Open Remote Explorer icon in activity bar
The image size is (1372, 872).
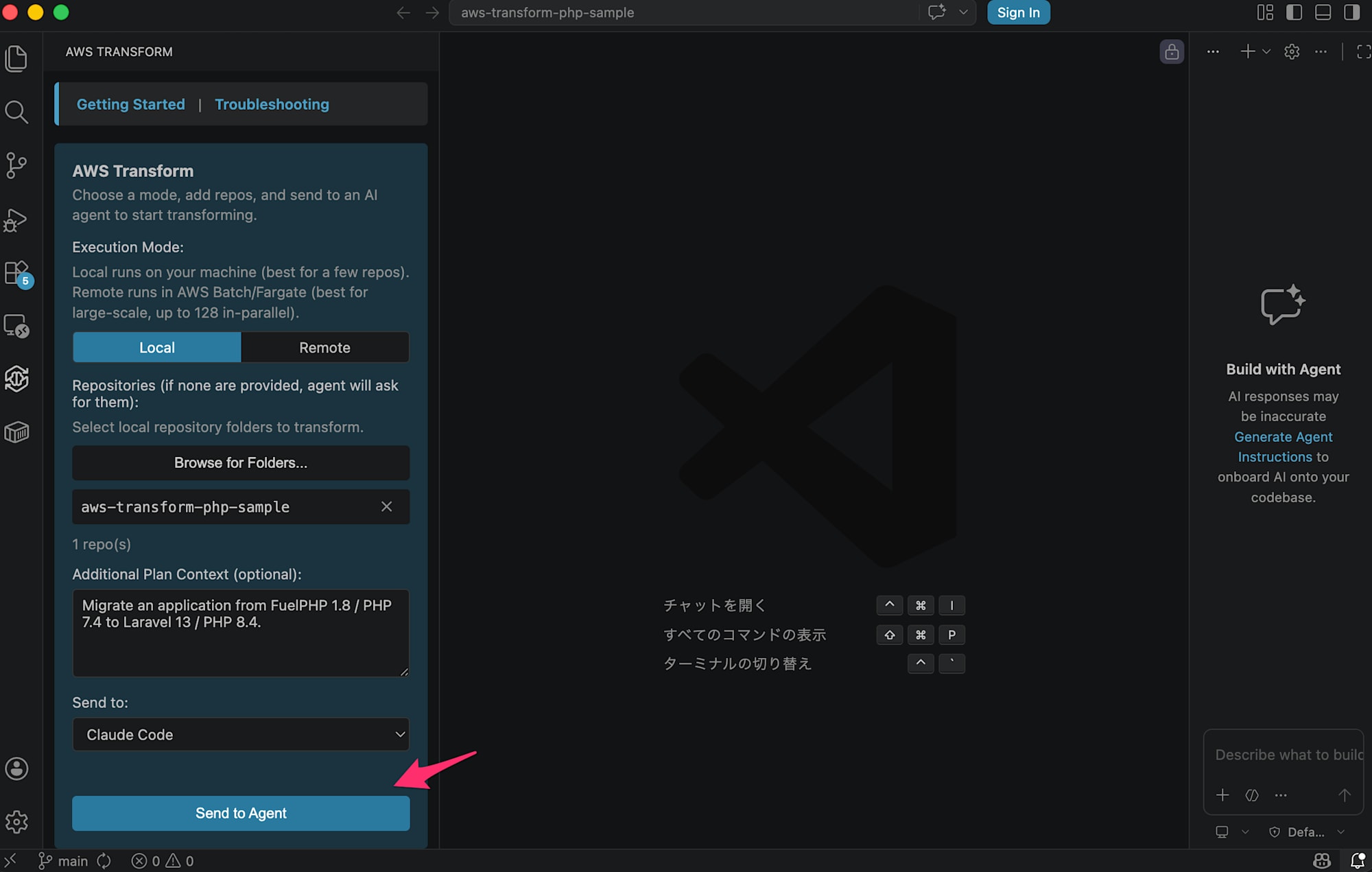16,326
